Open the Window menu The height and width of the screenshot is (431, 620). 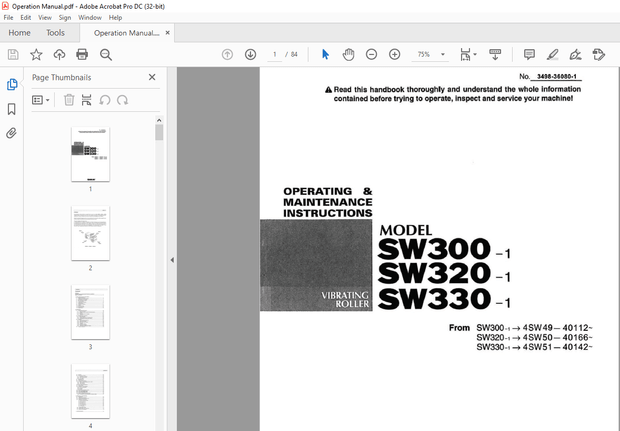[90, 17]
